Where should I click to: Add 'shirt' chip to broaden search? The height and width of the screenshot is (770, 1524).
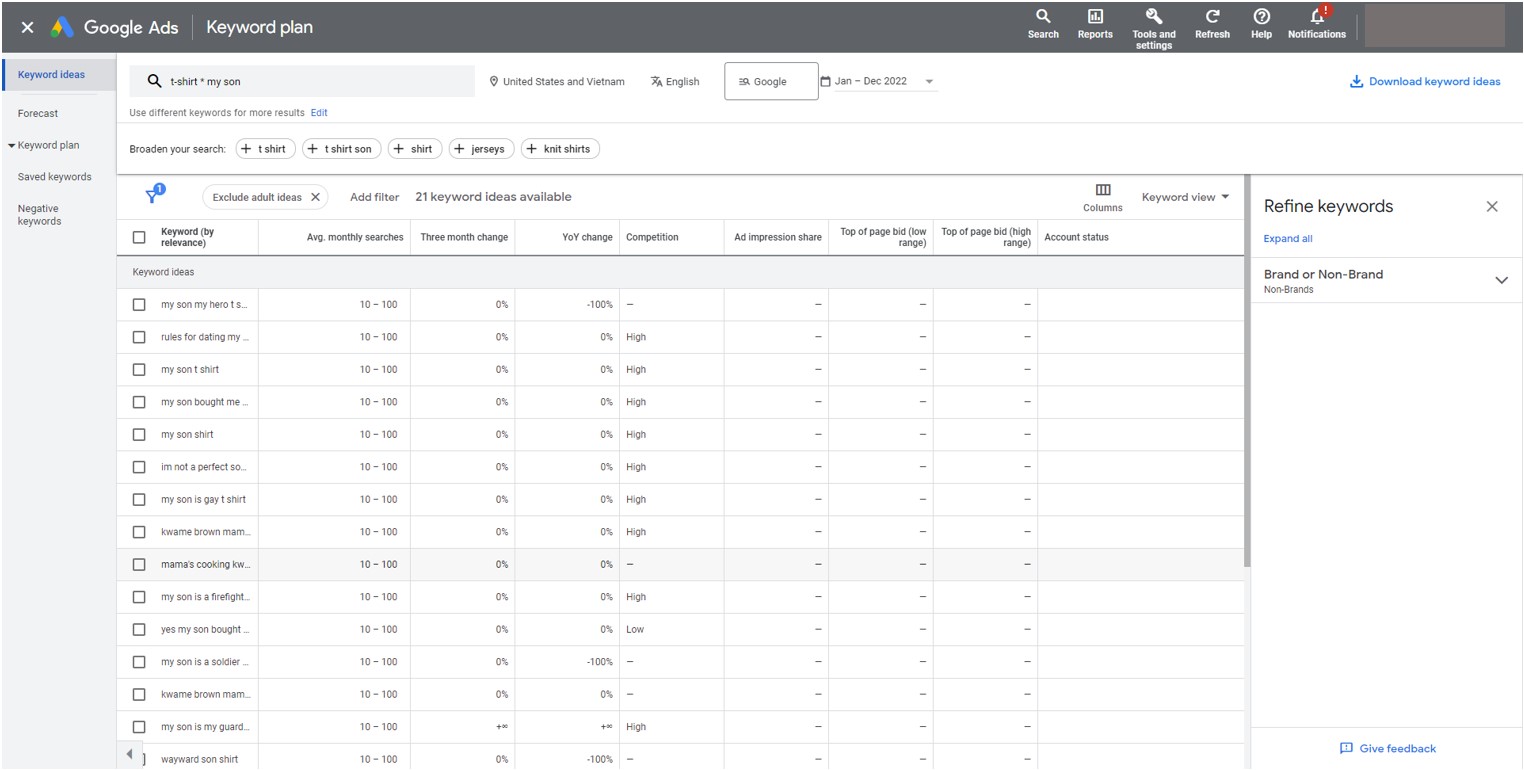[x=415, y=149]
